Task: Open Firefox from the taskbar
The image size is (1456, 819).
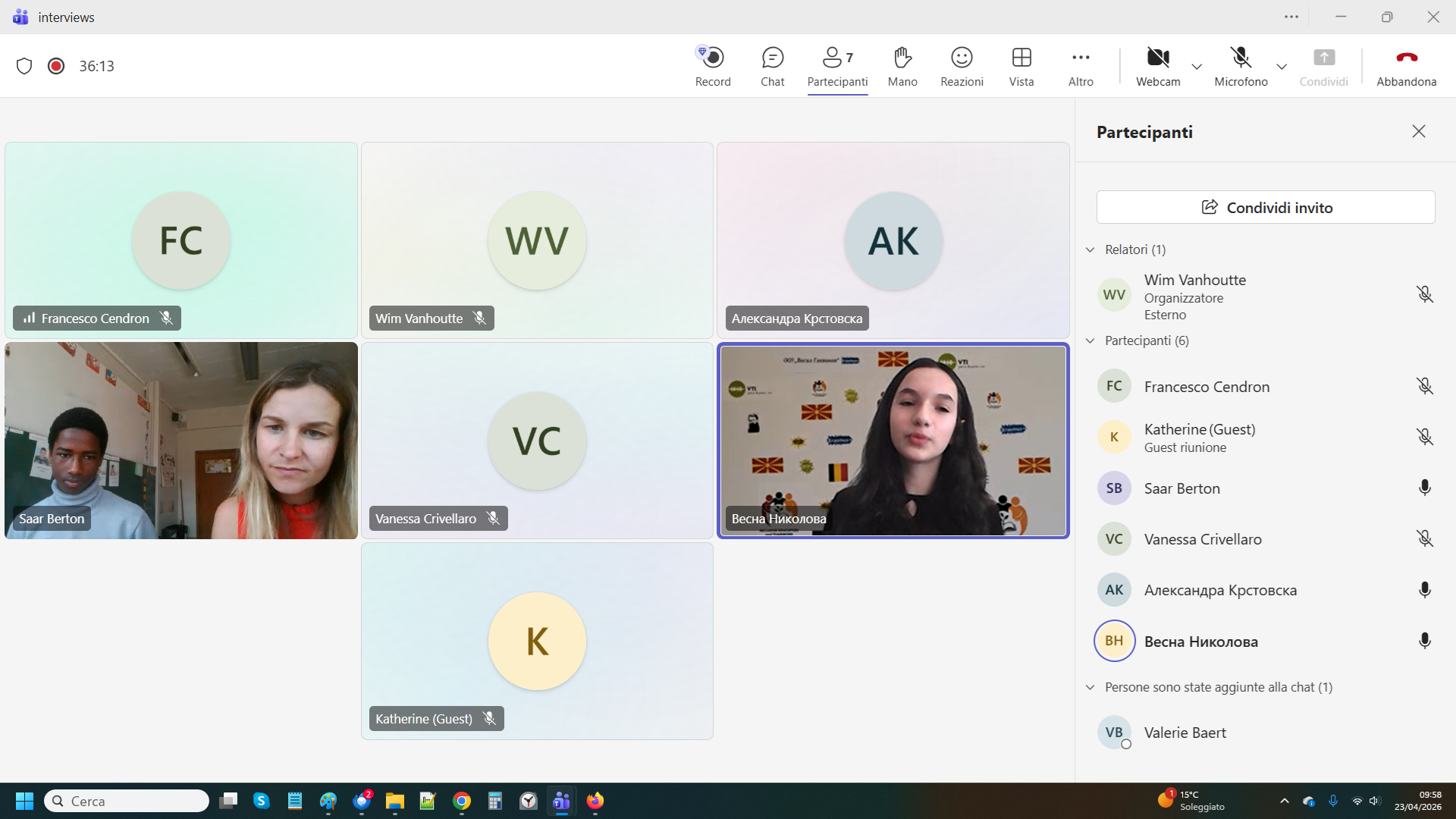Action: coord(595,801)
